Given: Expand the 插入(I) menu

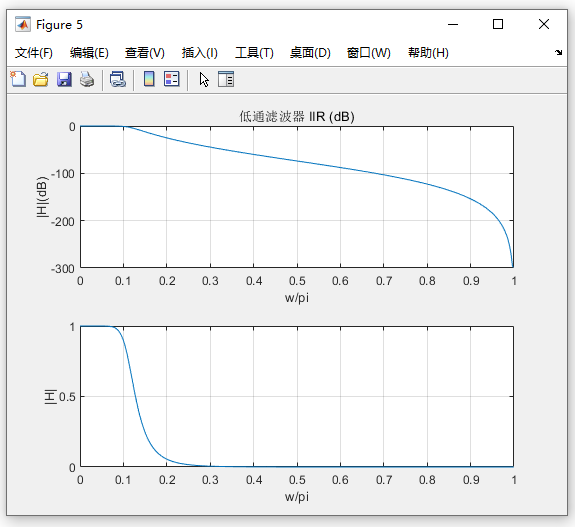Looking at the screenshot, I should point(199,53).
